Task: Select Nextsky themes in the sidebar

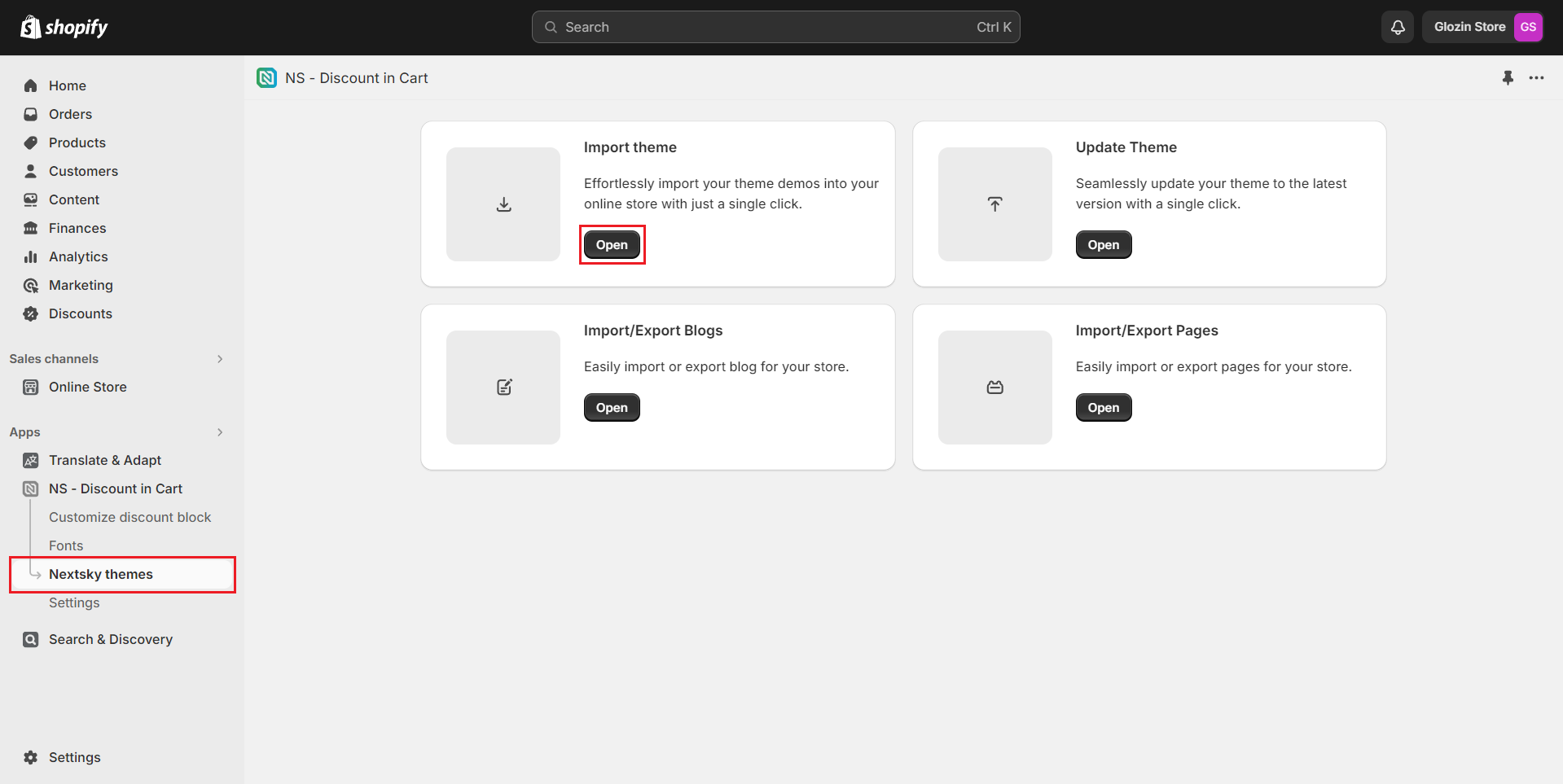Action: [101, 574]
